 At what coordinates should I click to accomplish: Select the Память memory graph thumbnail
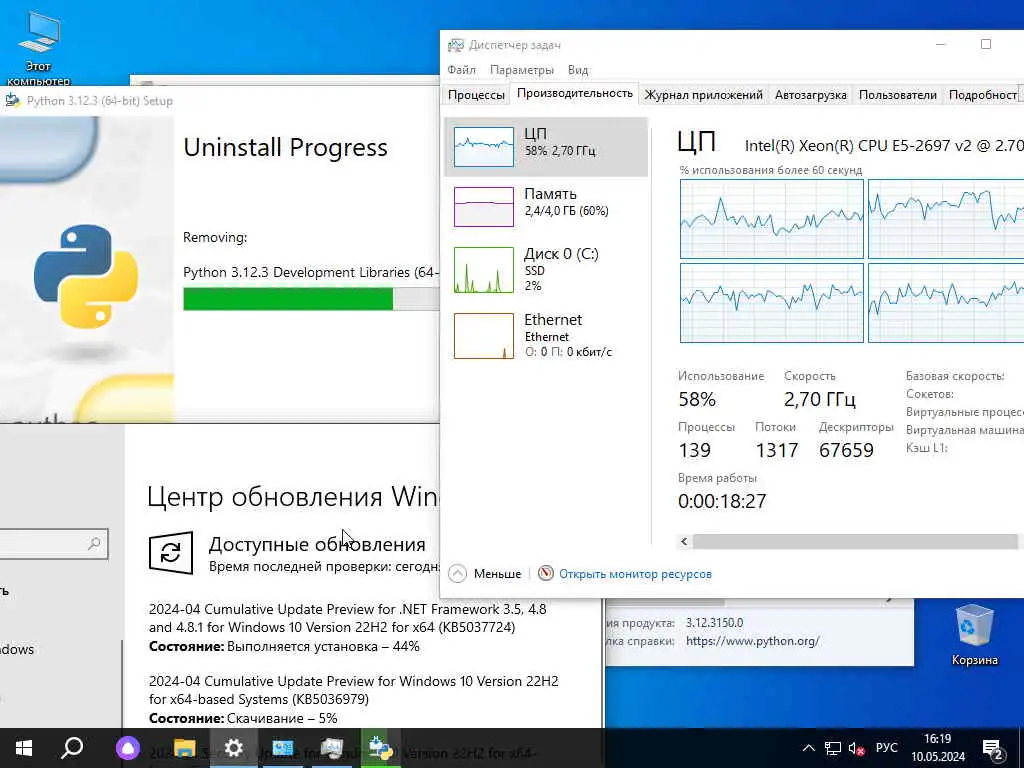coord(483,207)
